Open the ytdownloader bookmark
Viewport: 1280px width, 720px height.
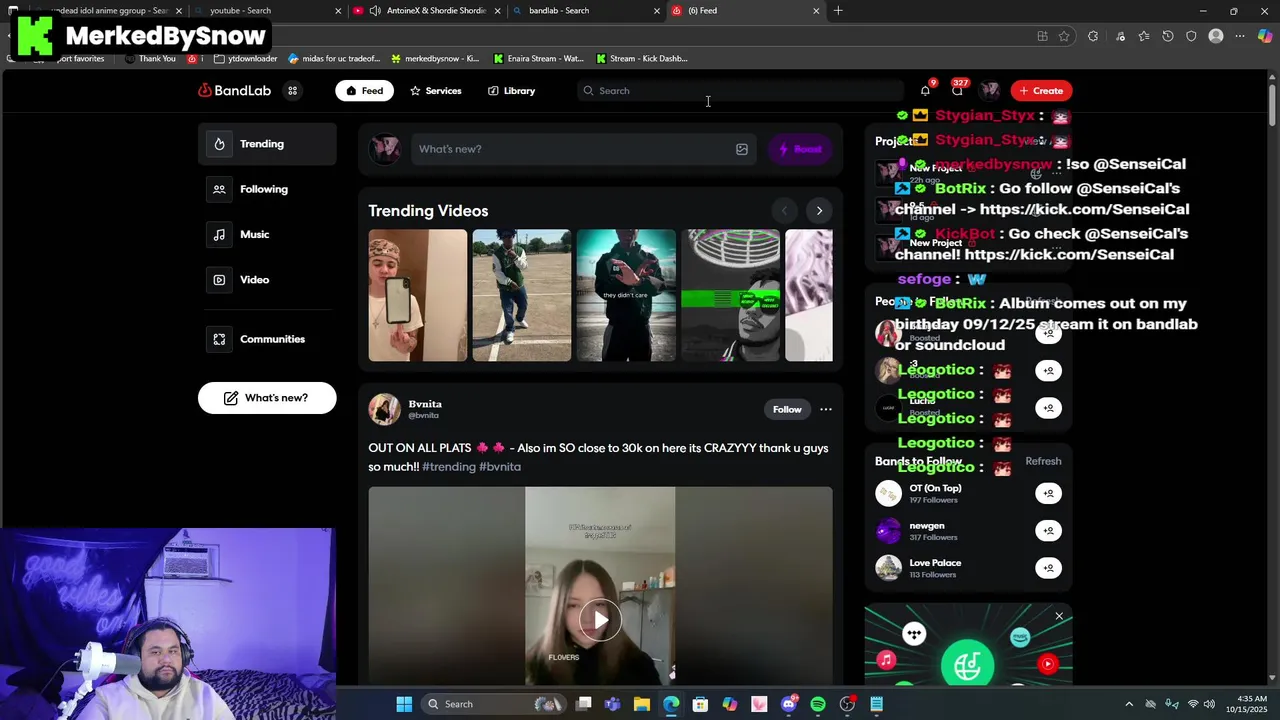click(x=246, y=59)
